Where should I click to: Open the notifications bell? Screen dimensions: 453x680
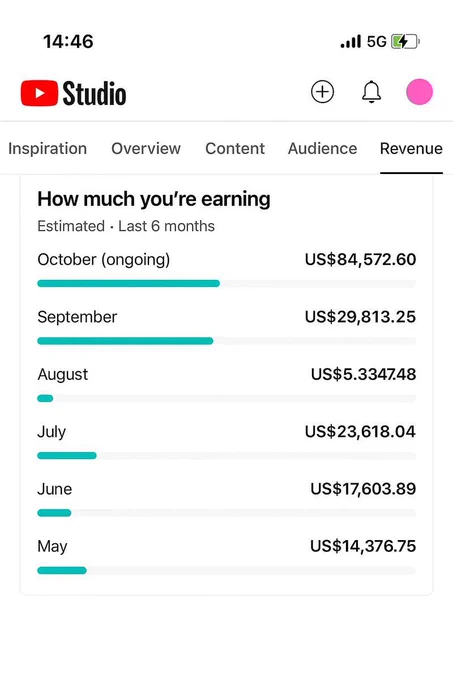point(372,92)
